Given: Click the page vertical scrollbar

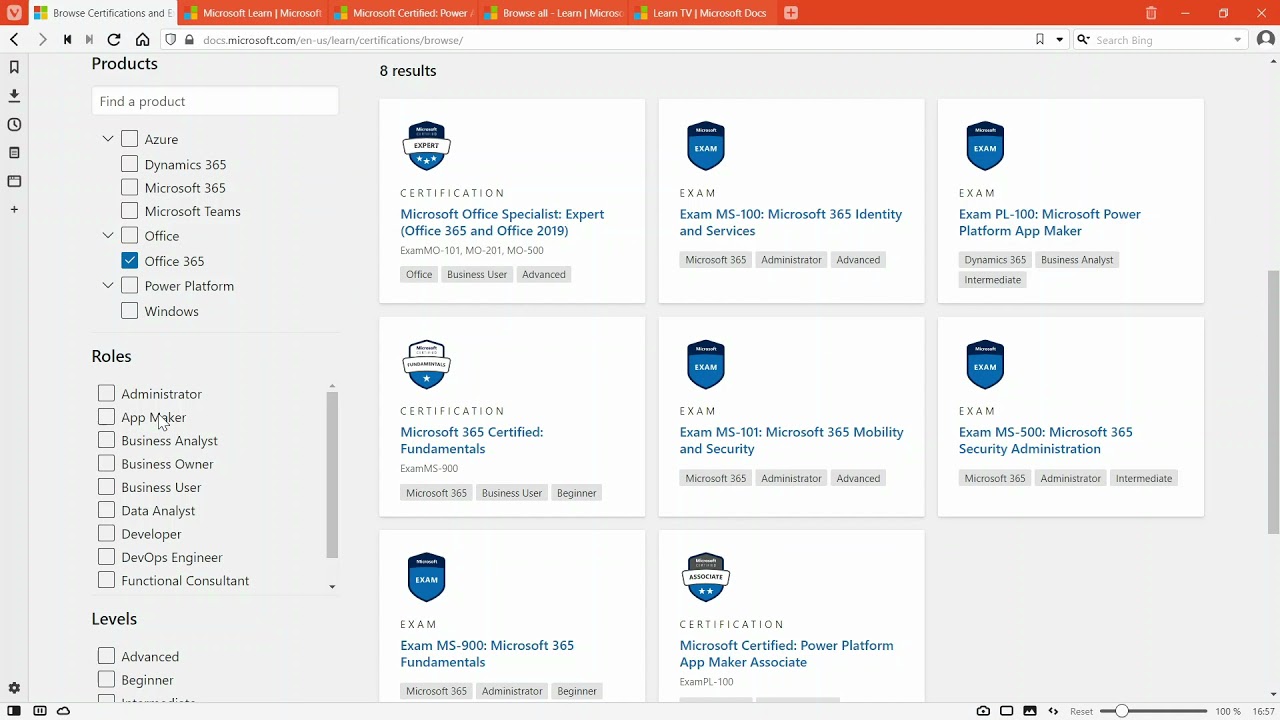Looking at the screenshot, I should pos(1273,400).
